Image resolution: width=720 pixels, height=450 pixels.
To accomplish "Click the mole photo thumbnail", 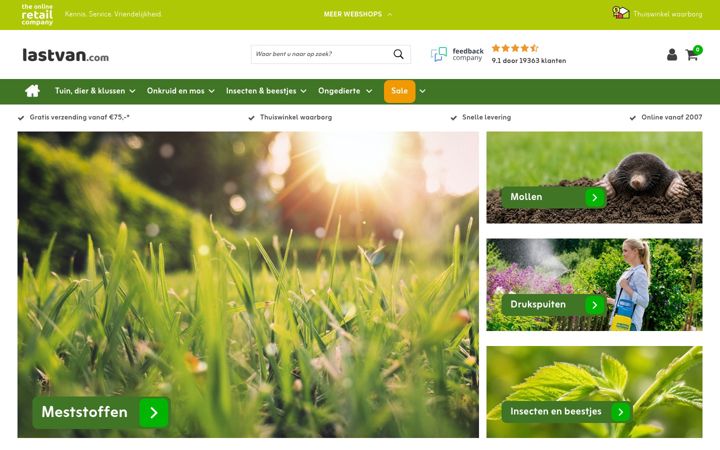I will tap(594, 178).
